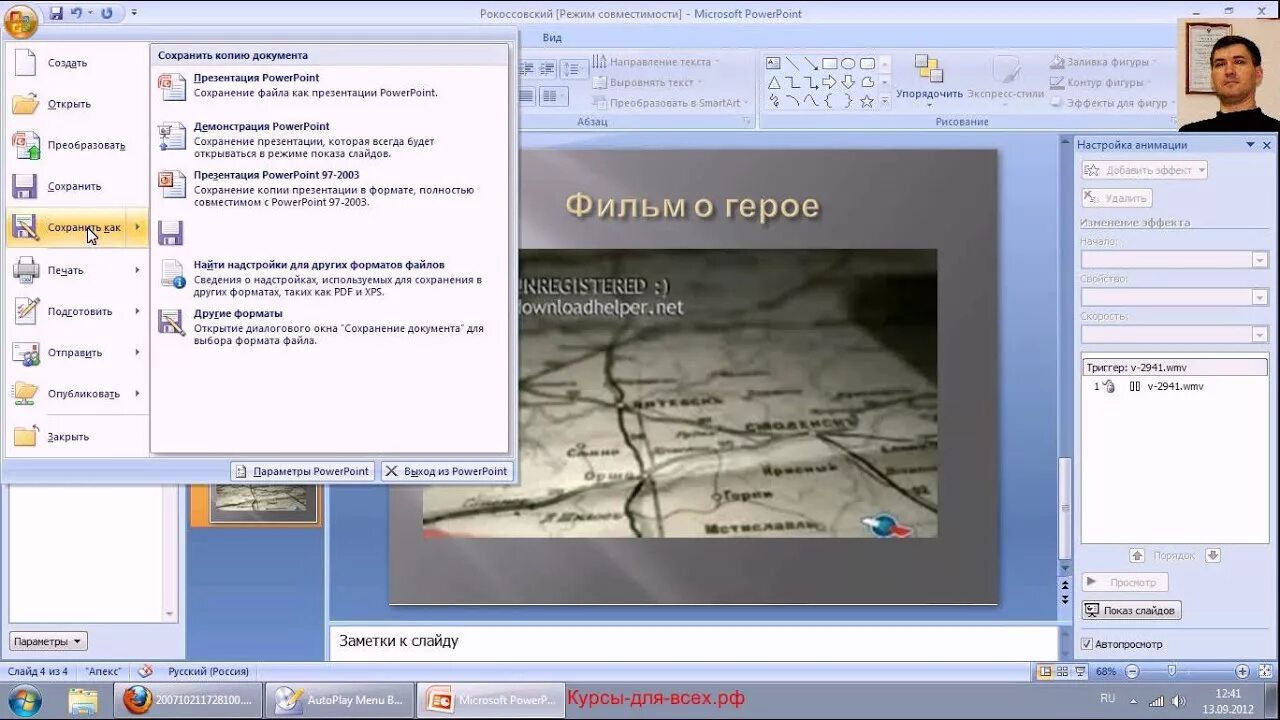Select Закрыть in the Office menu
Screen dimensions: 1280x720
(x=76, y=437)
